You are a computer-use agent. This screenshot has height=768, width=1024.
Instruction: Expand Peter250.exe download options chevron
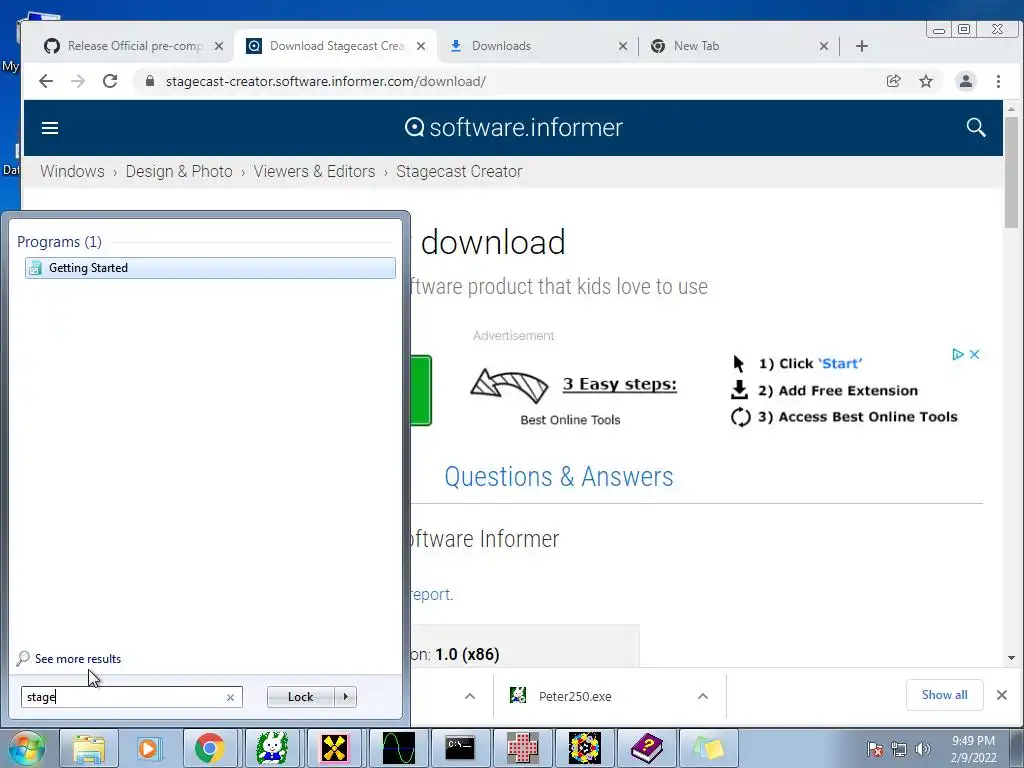[x=703, y=696]
